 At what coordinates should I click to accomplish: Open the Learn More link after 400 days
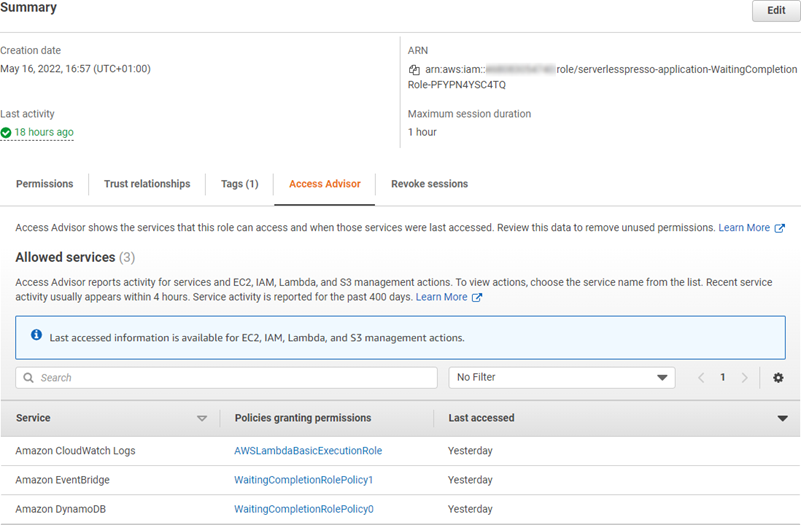[x=441, y=297]
